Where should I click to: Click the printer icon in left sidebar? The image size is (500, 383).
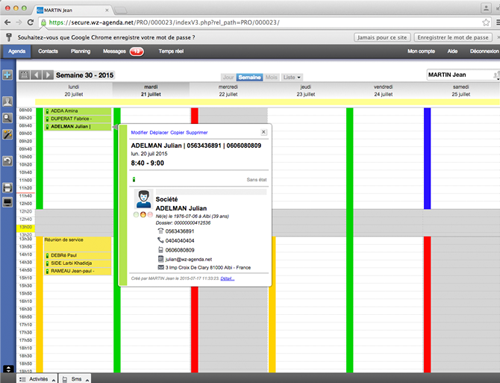coord(7,188)
